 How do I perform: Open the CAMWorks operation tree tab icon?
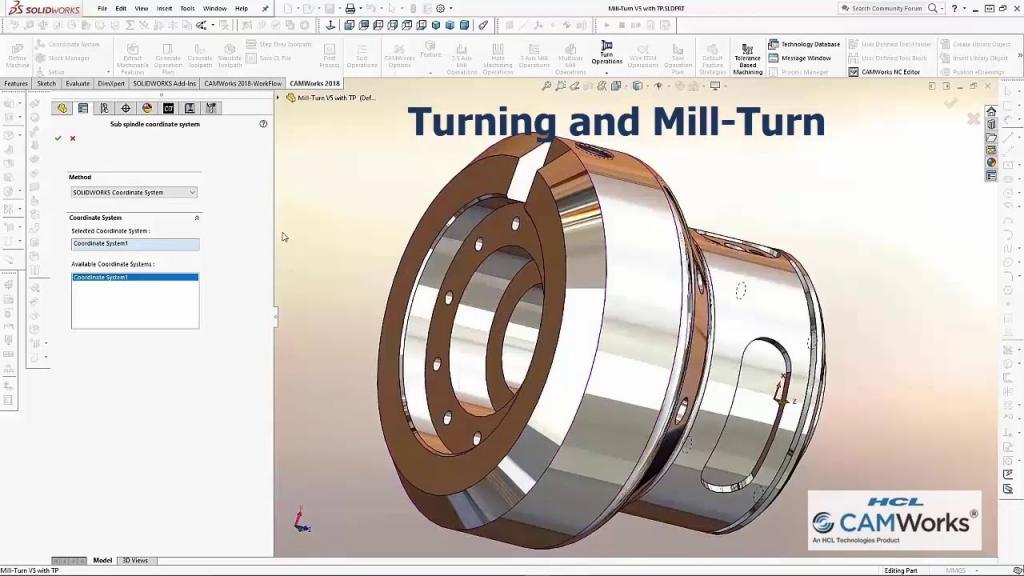coord(189,108)
